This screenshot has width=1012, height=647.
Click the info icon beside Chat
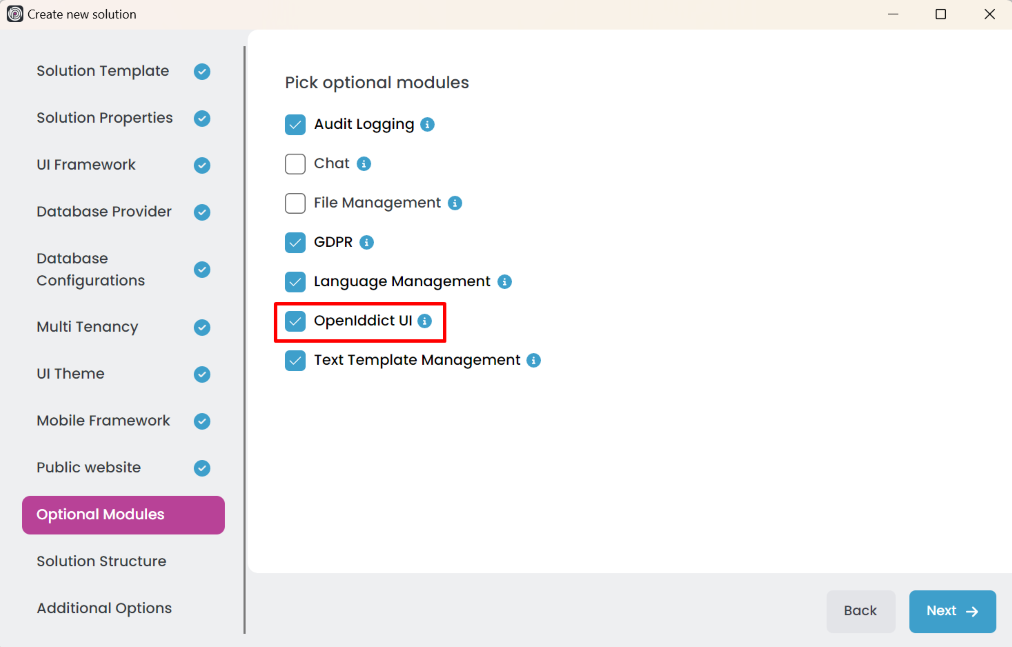pyautogui.click(x=364, y=163)
